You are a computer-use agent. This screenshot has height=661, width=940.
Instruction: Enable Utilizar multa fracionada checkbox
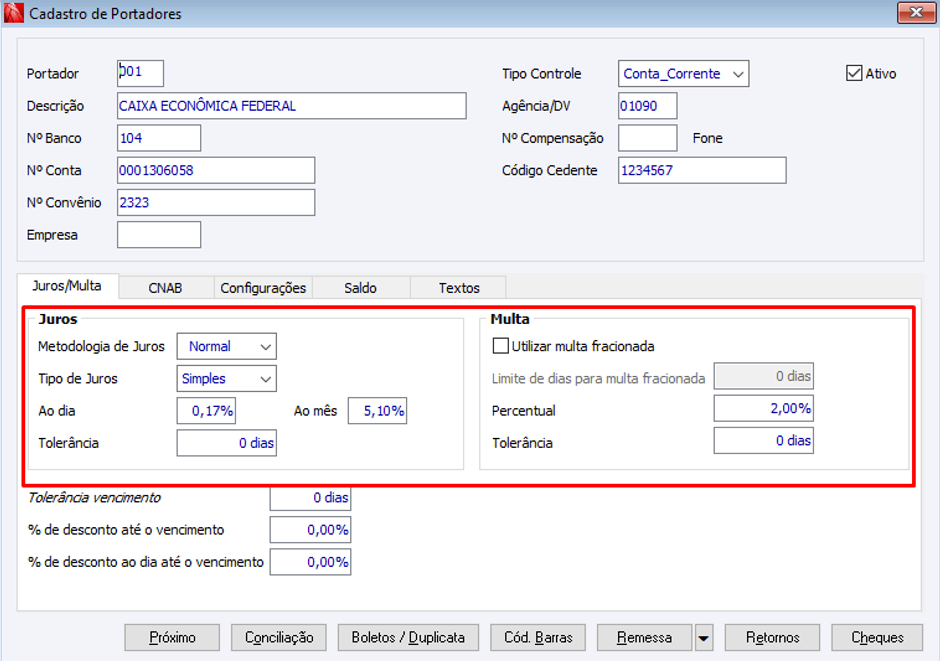click(501, 346)
